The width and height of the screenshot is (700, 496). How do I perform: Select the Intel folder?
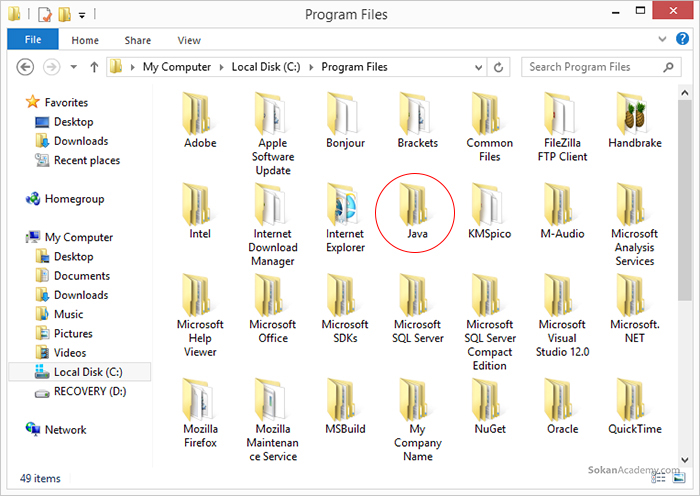(x=200, y=212)
